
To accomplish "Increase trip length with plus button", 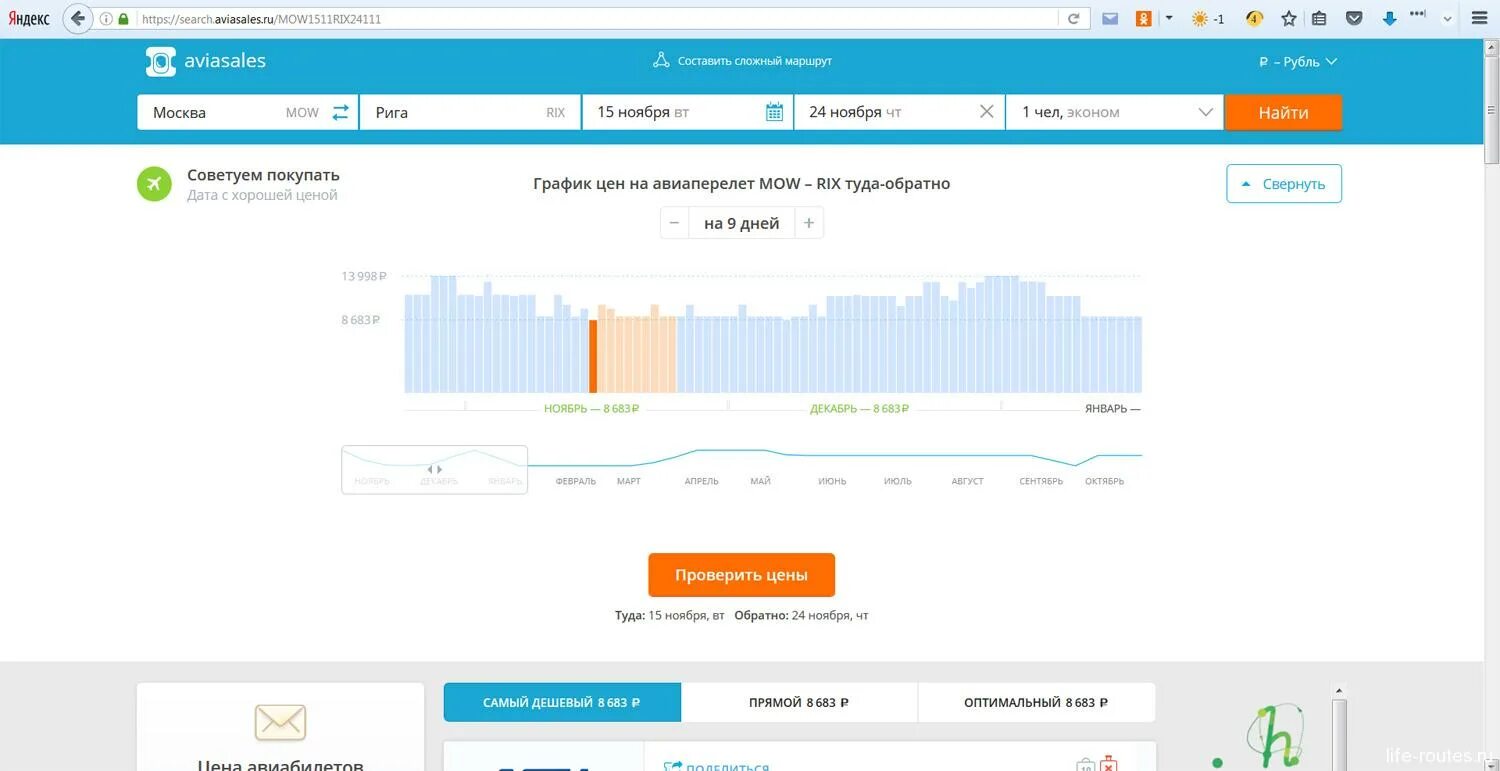I will point(809,223).
